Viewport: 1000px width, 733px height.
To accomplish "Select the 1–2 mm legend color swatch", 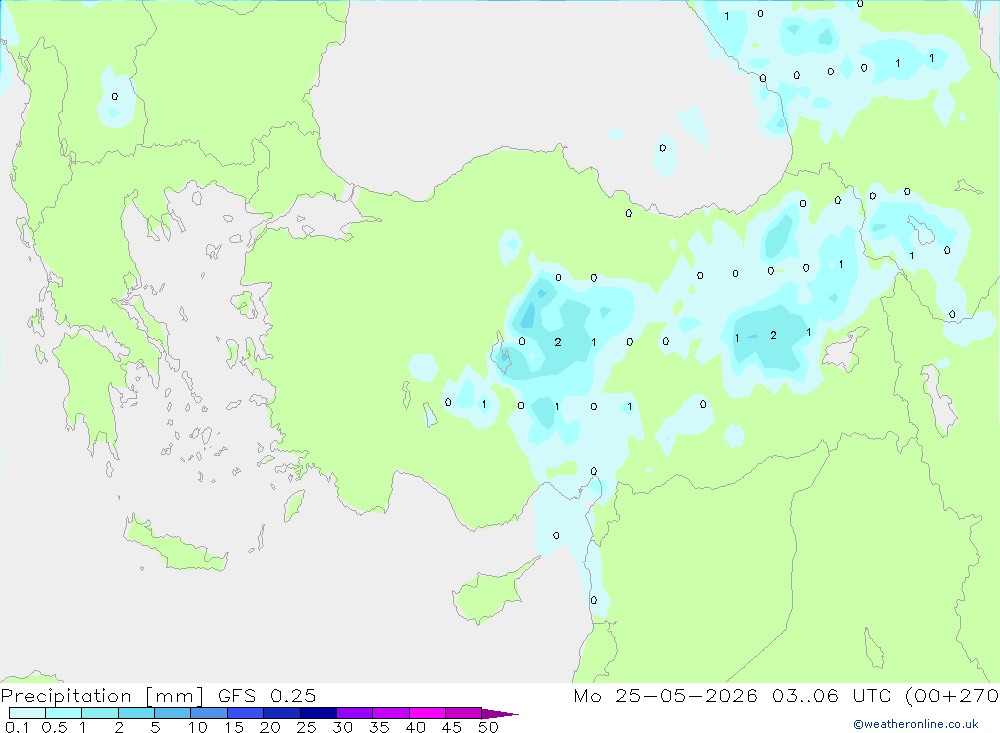I will [x=100, y=713].
